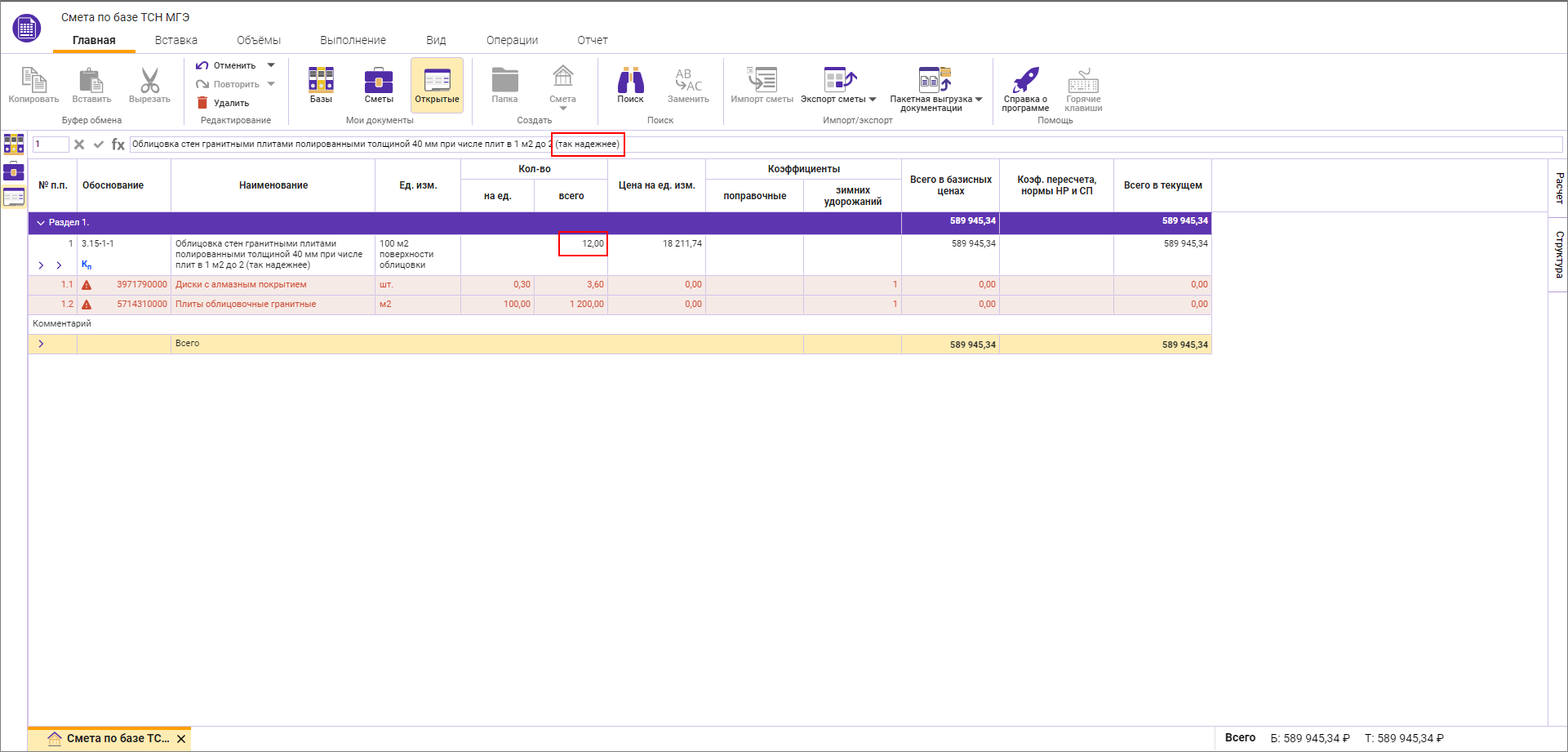The width and height of the screenshot is (1568, 752).
Task: Click the fx function icon
Action: coord(118,145)
